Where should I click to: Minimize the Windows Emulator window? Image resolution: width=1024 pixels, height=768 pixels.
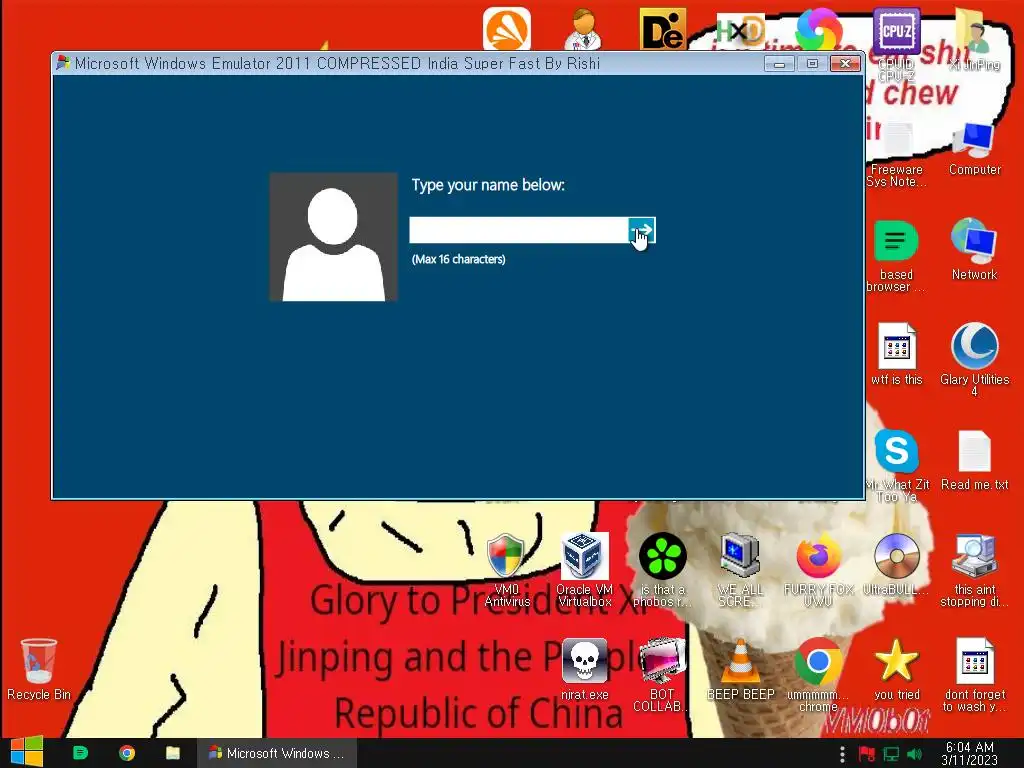click(778, 63)
